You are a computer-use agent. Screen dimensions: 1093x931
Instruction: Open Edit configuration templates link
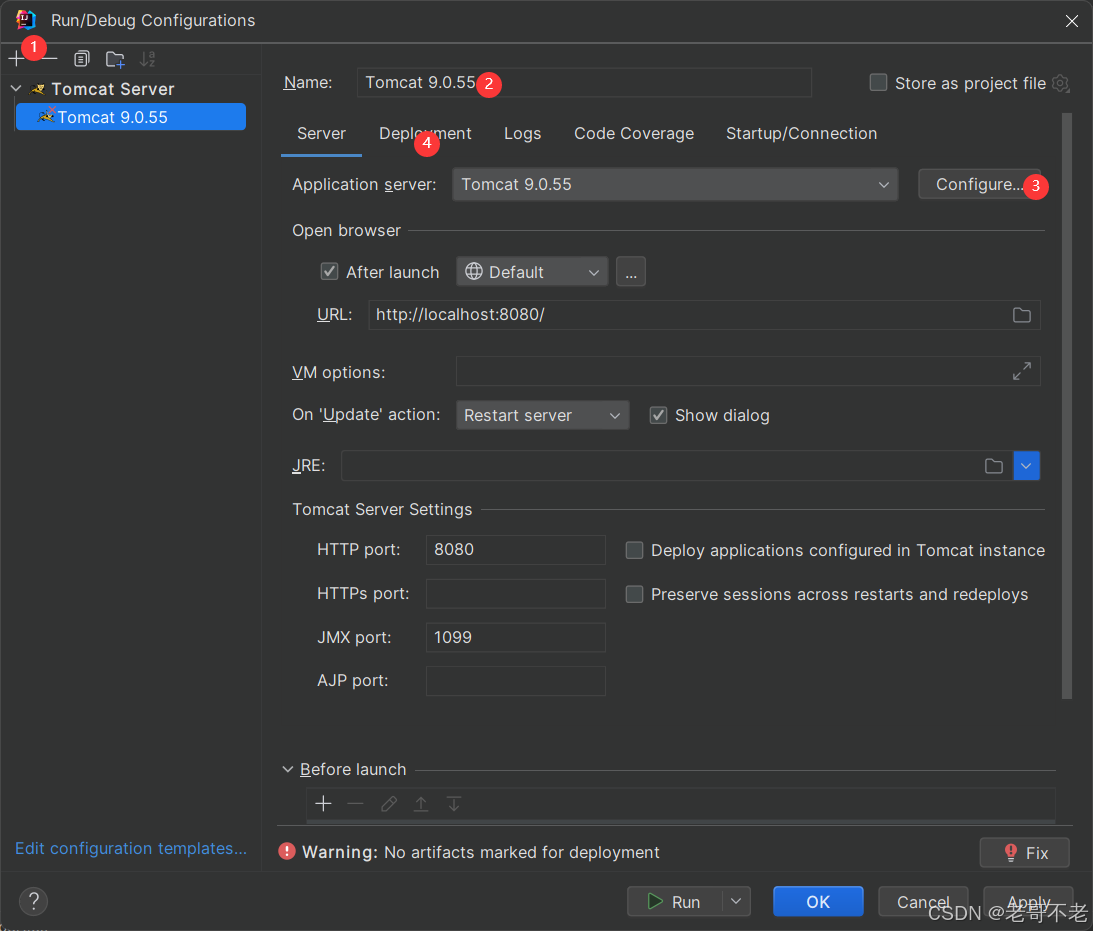click(x=131, y=848)
